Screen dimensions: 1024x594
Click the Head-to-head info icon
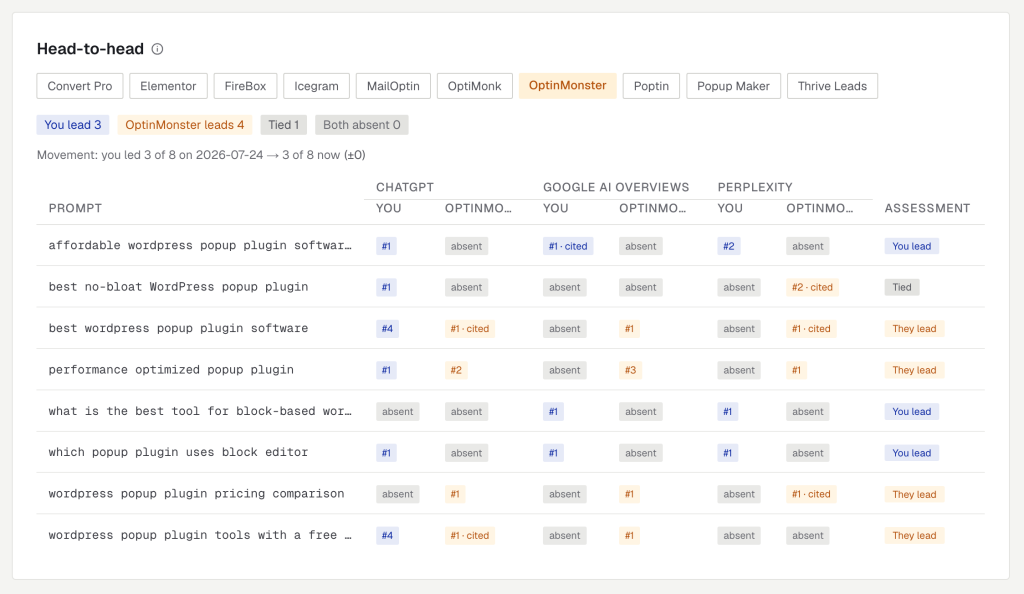coord(157,49)
